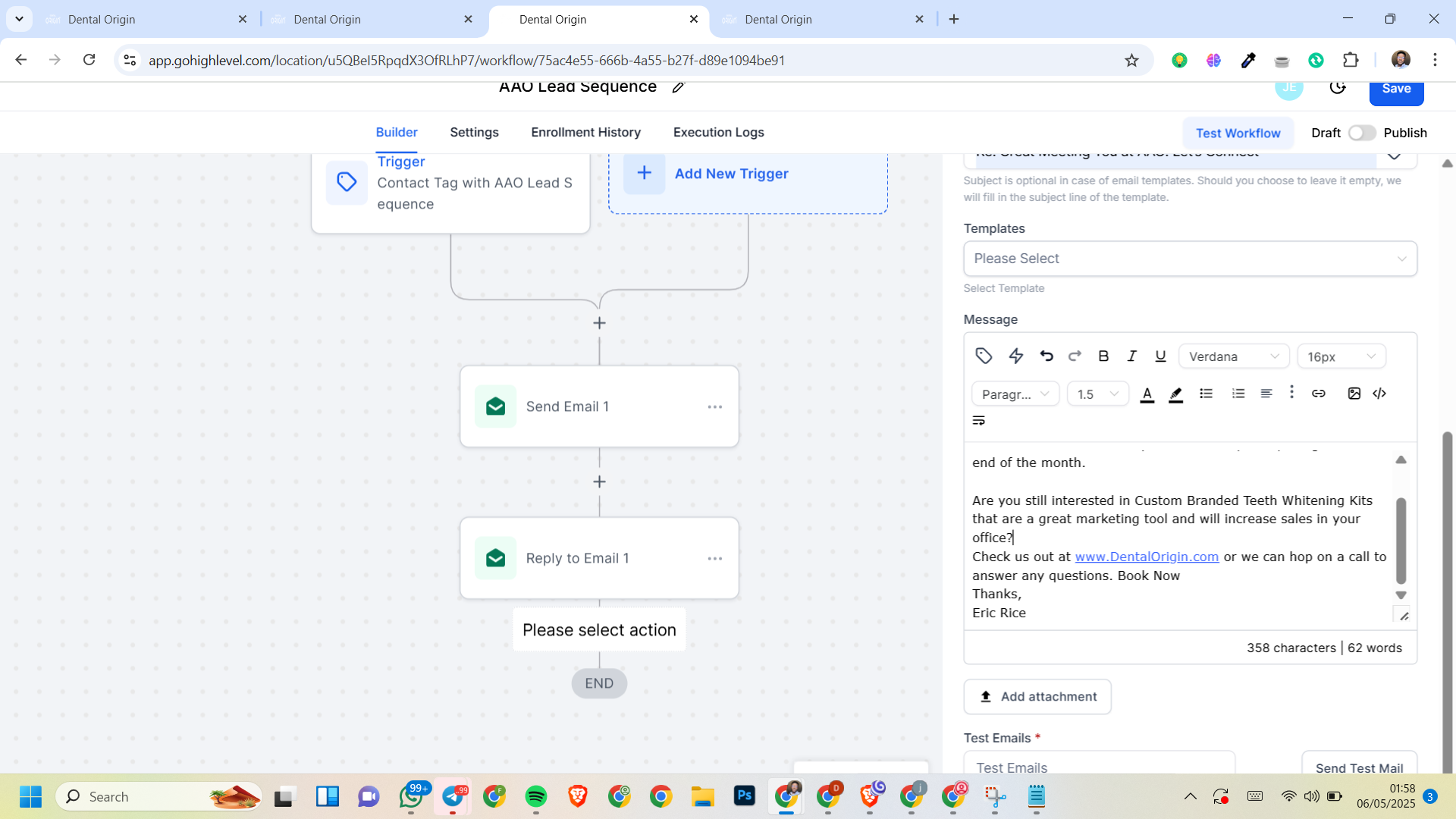Click the custom values tag icon
This screenshot has width=1456, height=819.
pos(984,356)
